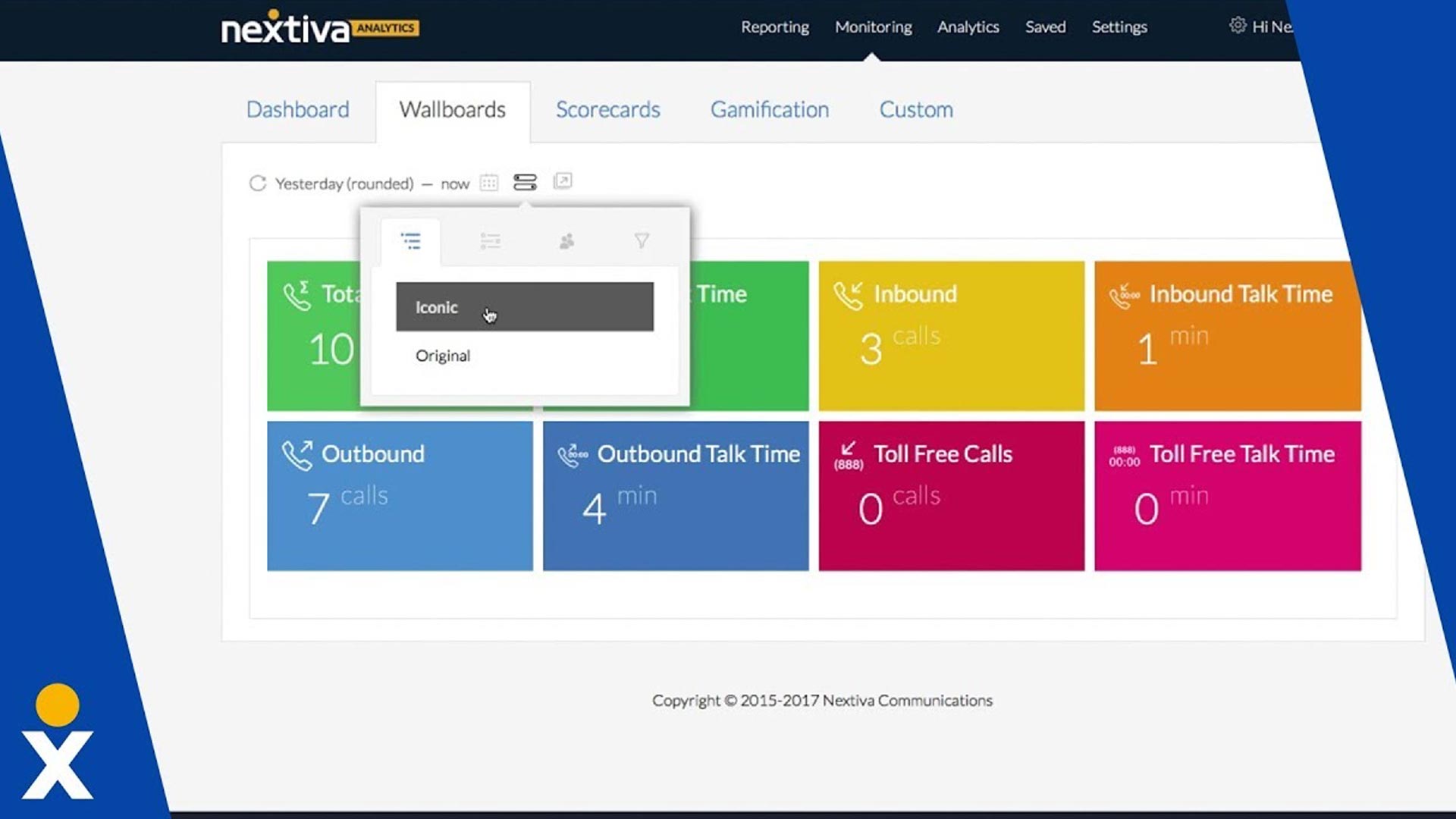
Task: Switch to the Custom tab
Action: (x=916, y=110)
